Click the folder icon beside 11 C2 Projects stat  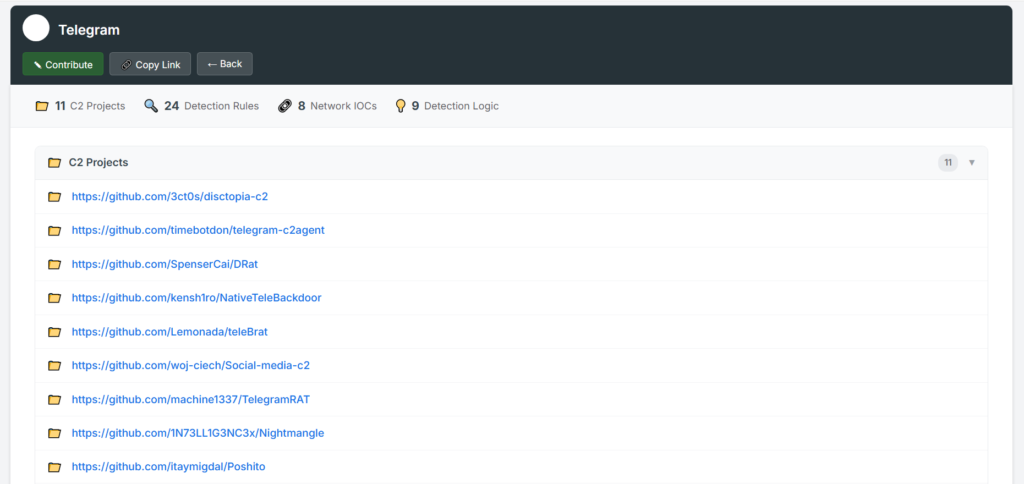pyautogui.click(x=42, y=106)
